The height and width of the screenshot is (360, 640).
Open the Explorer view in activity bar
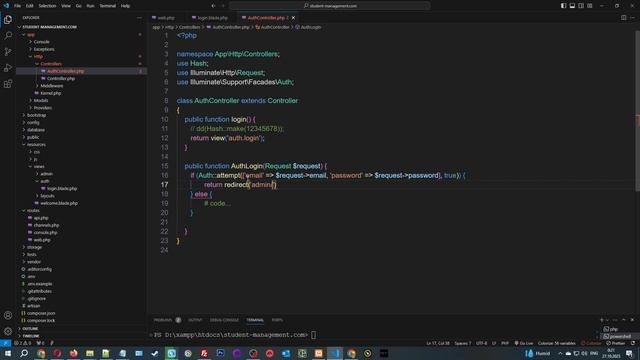(8, 19)
